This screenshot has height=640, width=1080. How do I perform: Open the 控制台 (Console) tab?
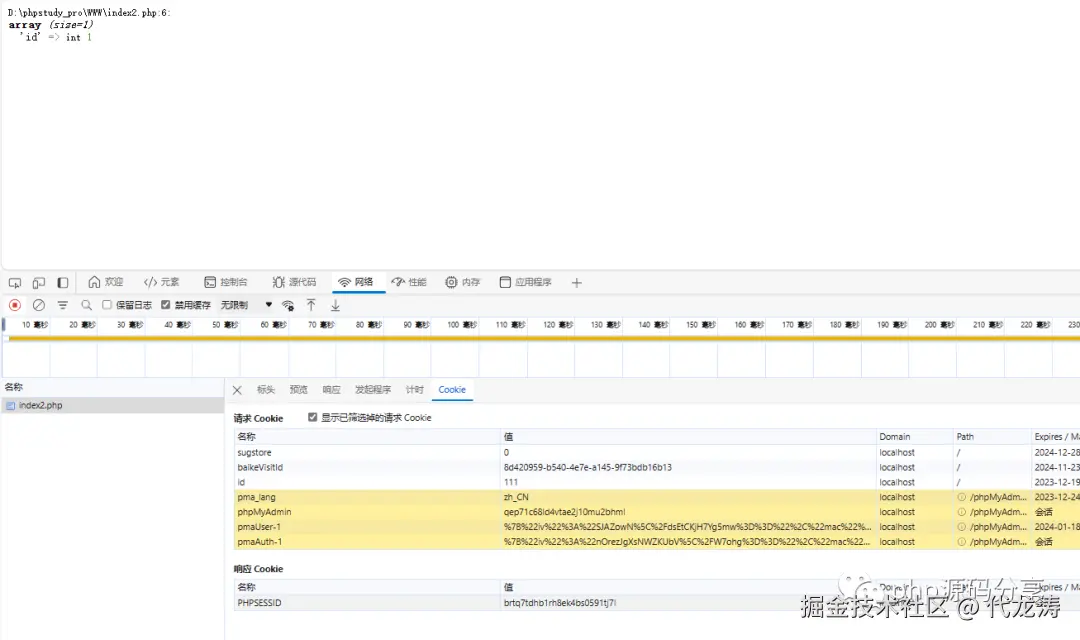(225, 282)
